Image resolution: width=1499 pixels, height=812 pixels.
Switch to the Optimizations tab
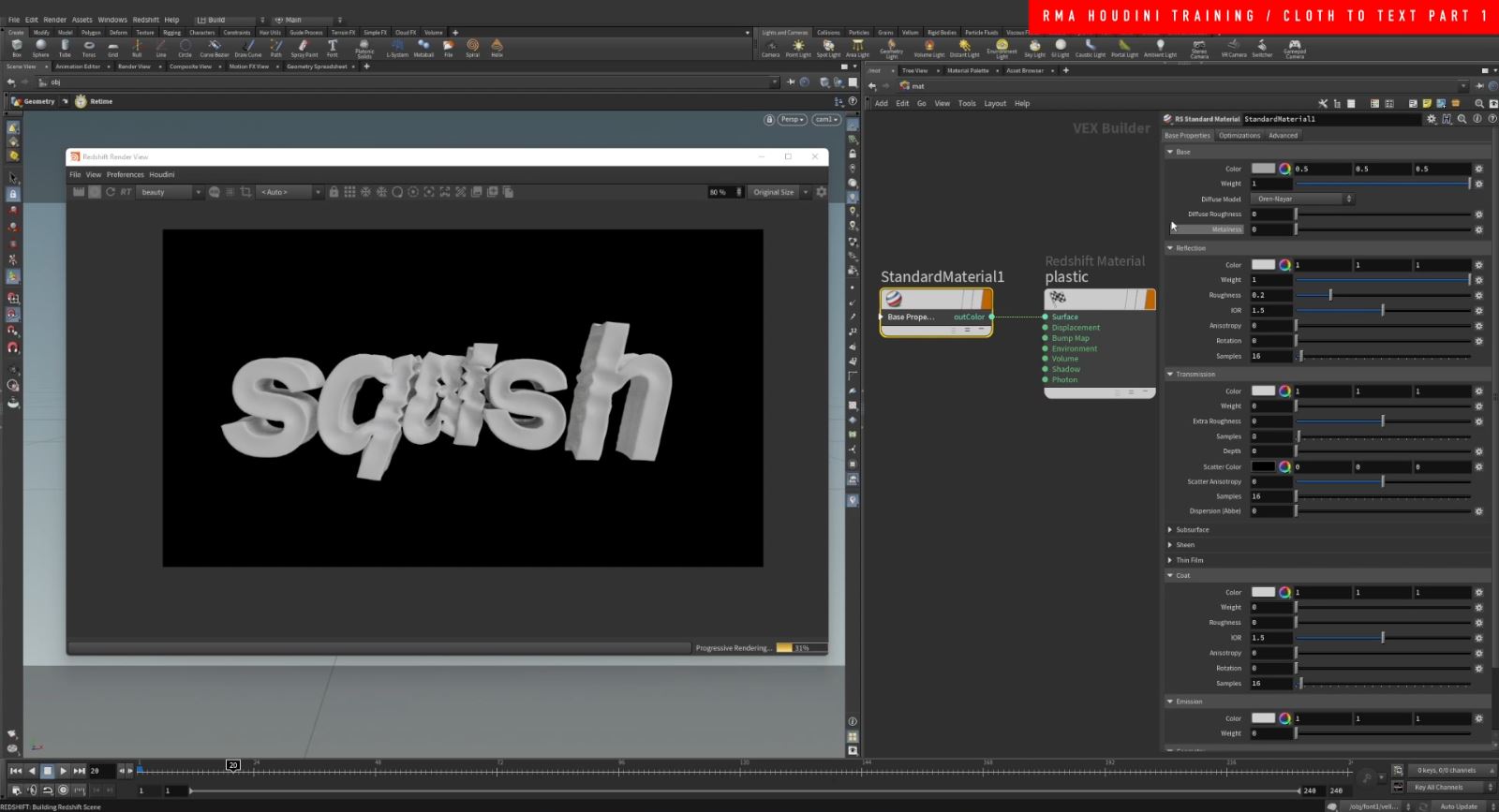pos(1239,136)
